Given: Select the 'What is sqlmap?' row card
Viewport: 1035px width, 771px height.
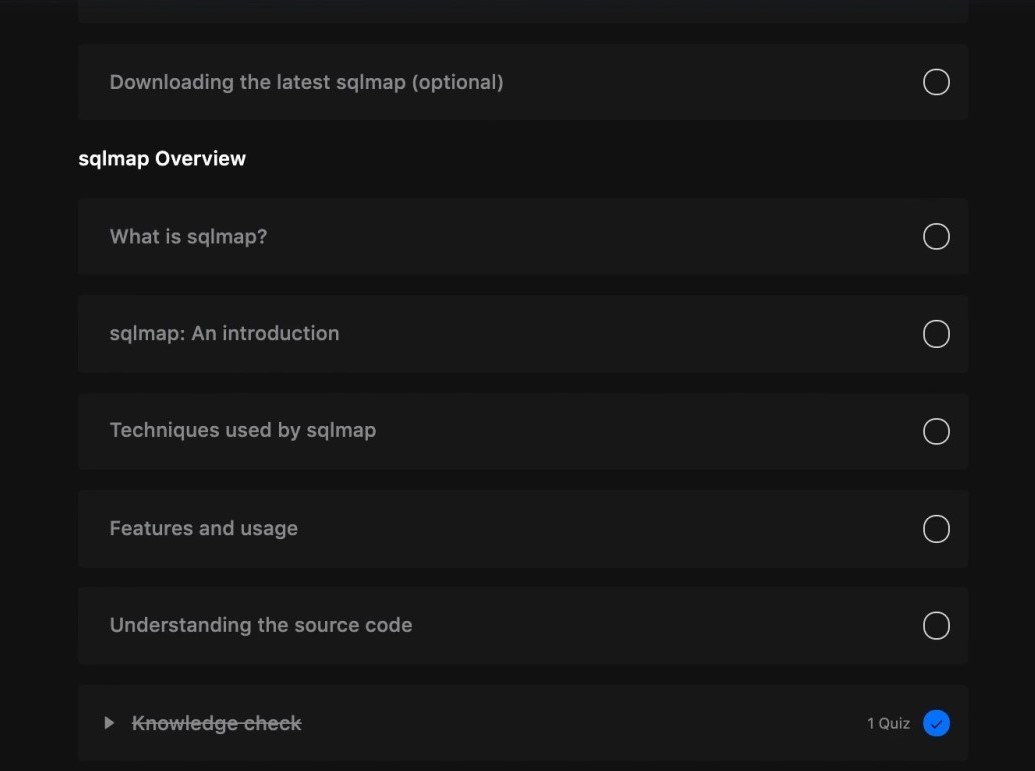Looking at the screenshot, I should (x=523, y=236).
